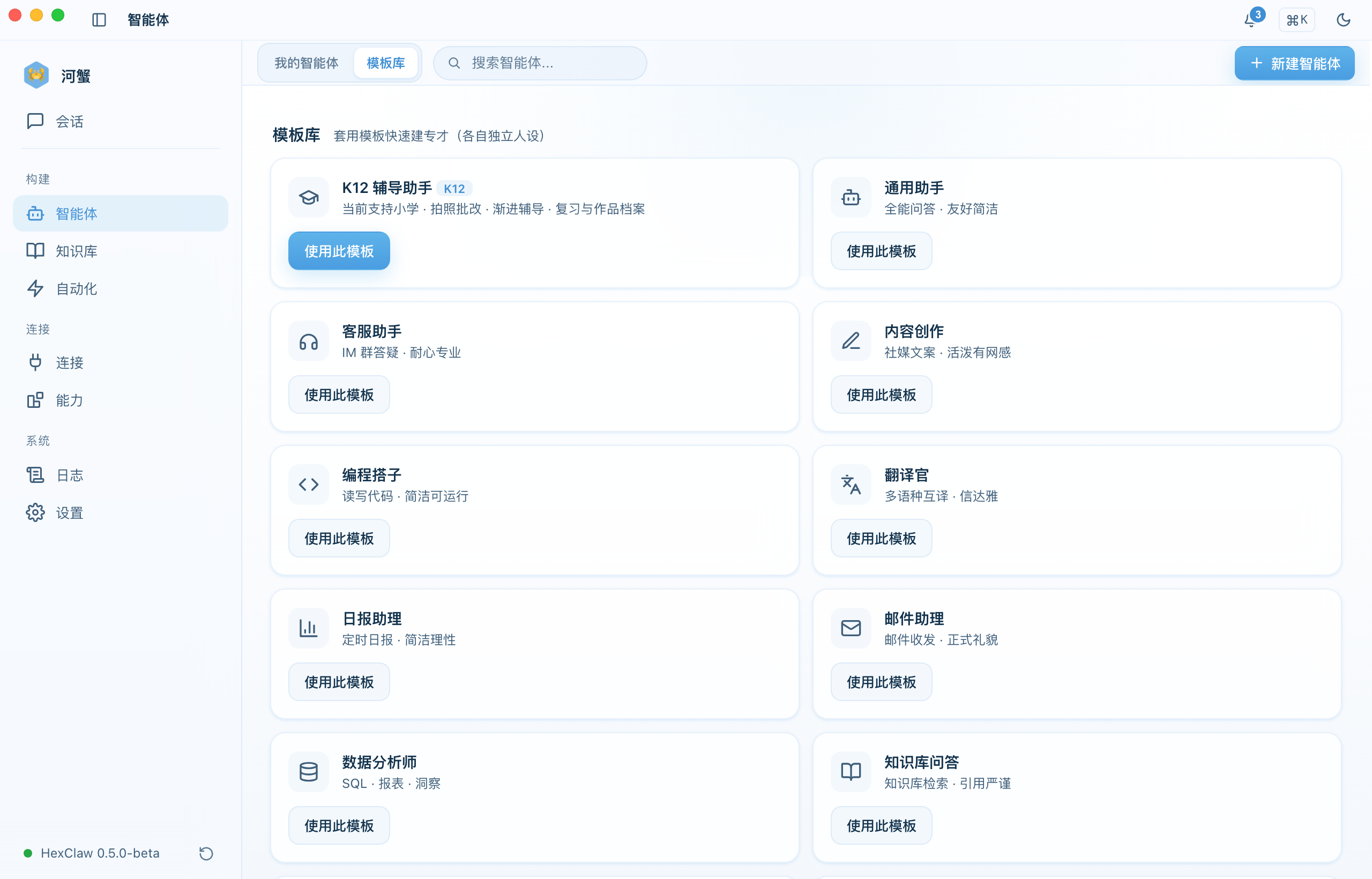Viewport: 1372px width, 879px height.
Task: Click the 数据分析师 database icon
Action: 309,772
